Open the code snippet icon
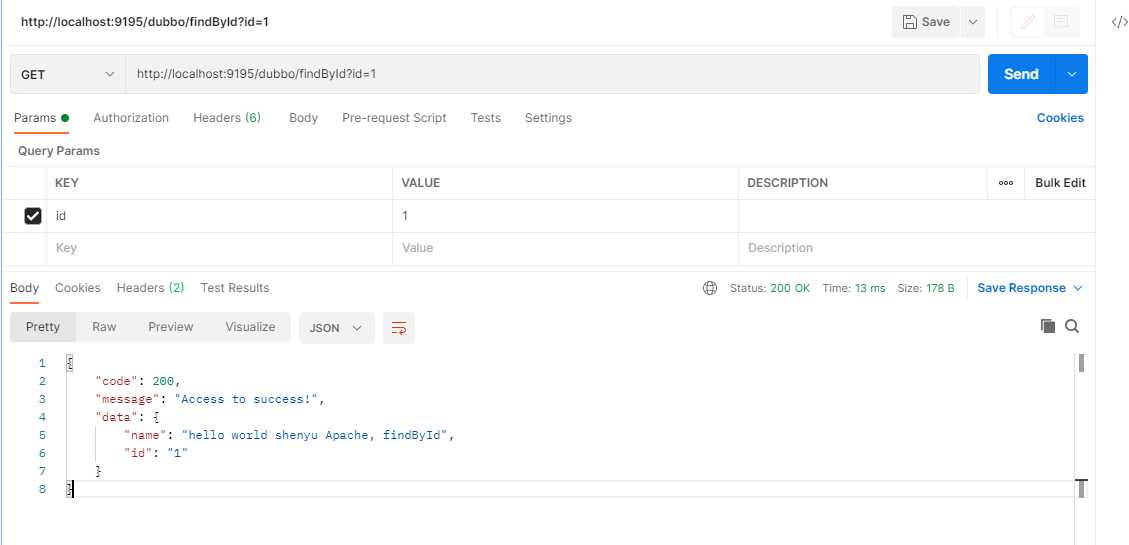The image size is (1129, 545). point(1119,22)
